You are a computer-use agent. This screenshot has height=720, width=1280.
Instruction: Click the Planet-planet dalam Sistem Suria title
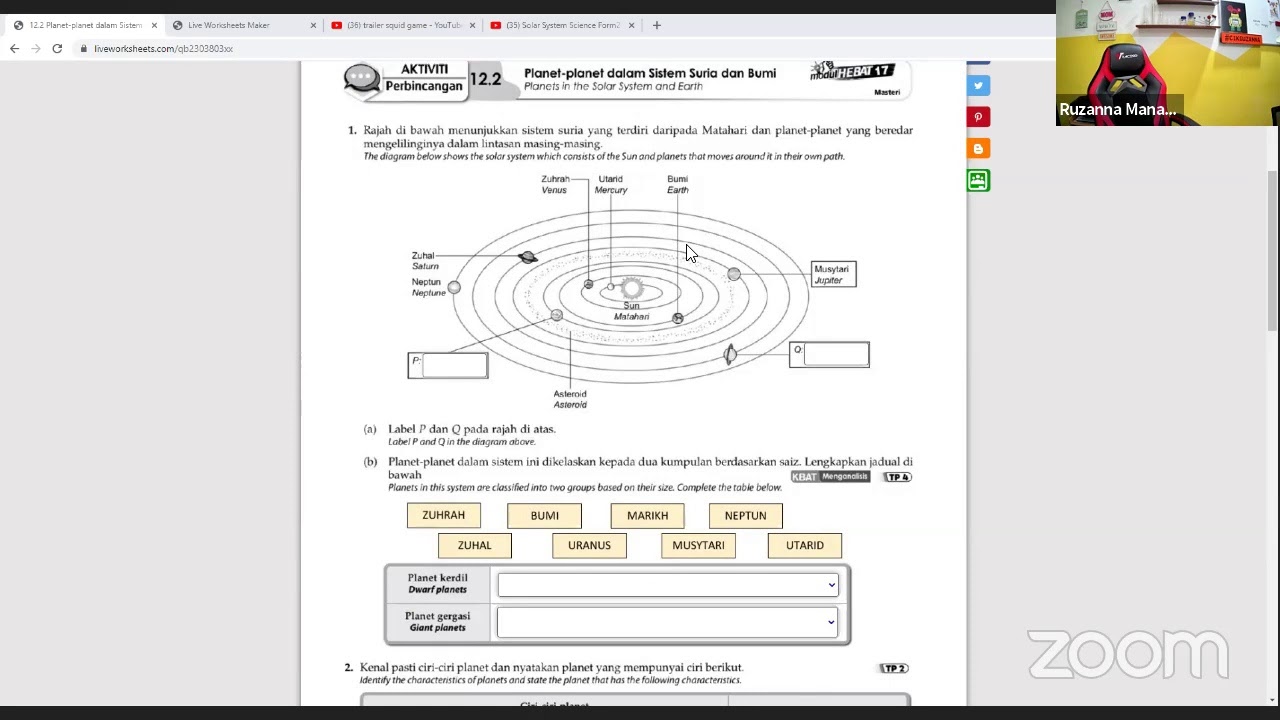click(x=650, y=73)
